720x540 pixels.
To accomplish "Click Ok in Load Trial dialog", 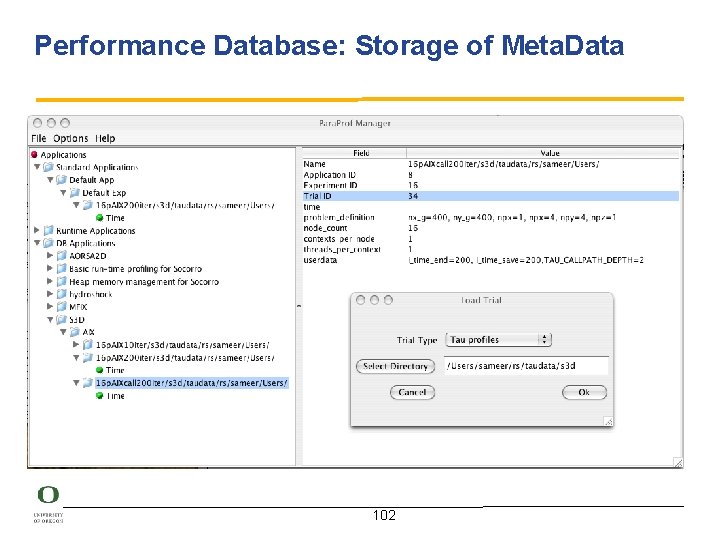I will pyautogui.click(x=584, y=392).
